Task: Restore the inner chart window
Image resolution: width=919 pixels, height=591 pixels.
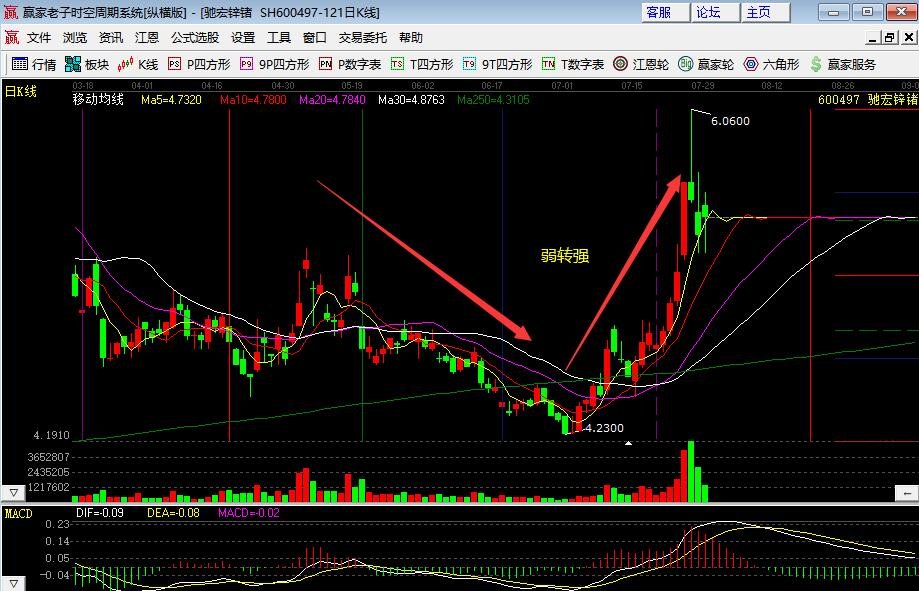Action: tap(890, 38)
